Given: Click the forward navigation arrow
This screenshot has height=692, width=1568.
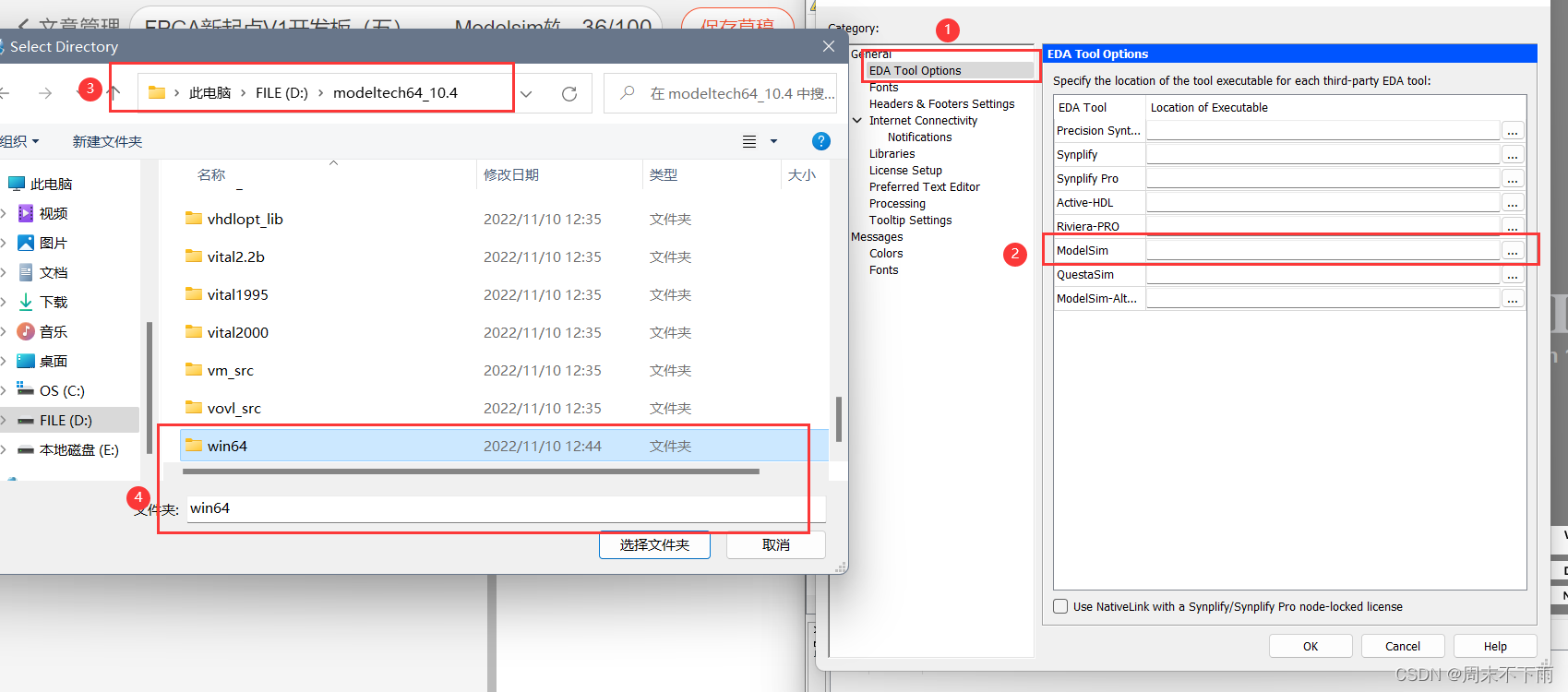Looking at the screenshot, I should tap(44, 93).
